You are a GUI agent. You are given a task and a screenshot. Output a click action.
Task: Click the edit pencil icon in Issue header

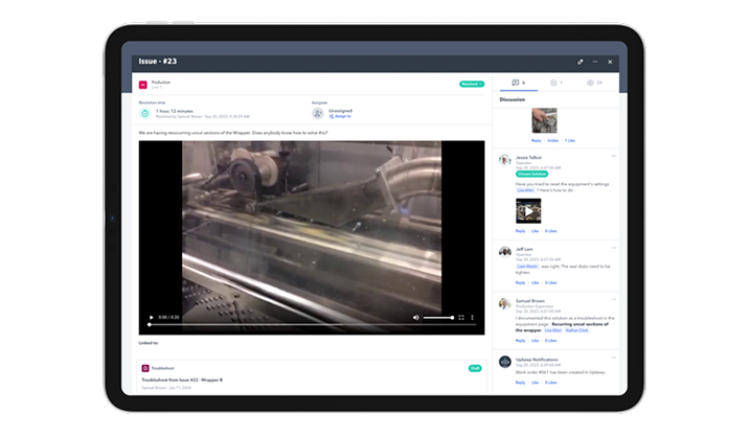[580, 62]
